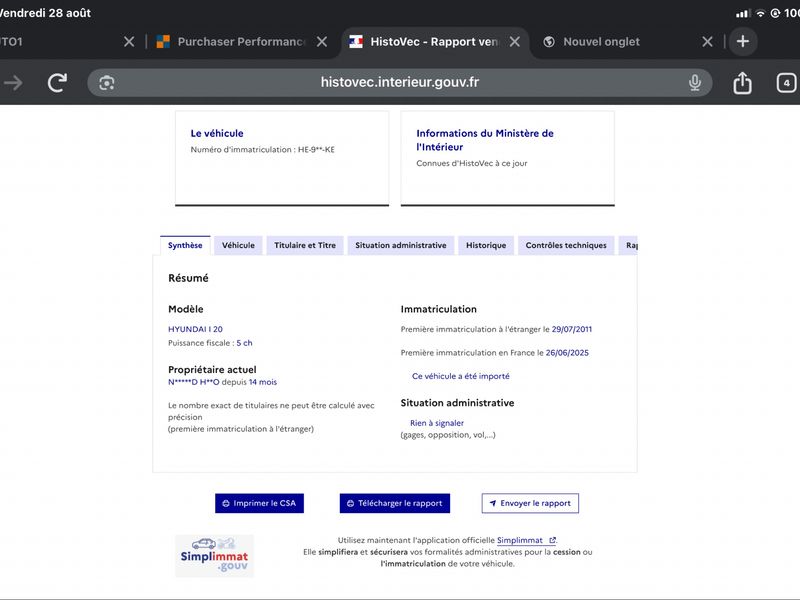Tap the Vendredi 28 août date
Image resolution: width=800 pixels, height=600 pixels.
coord(45,13)
